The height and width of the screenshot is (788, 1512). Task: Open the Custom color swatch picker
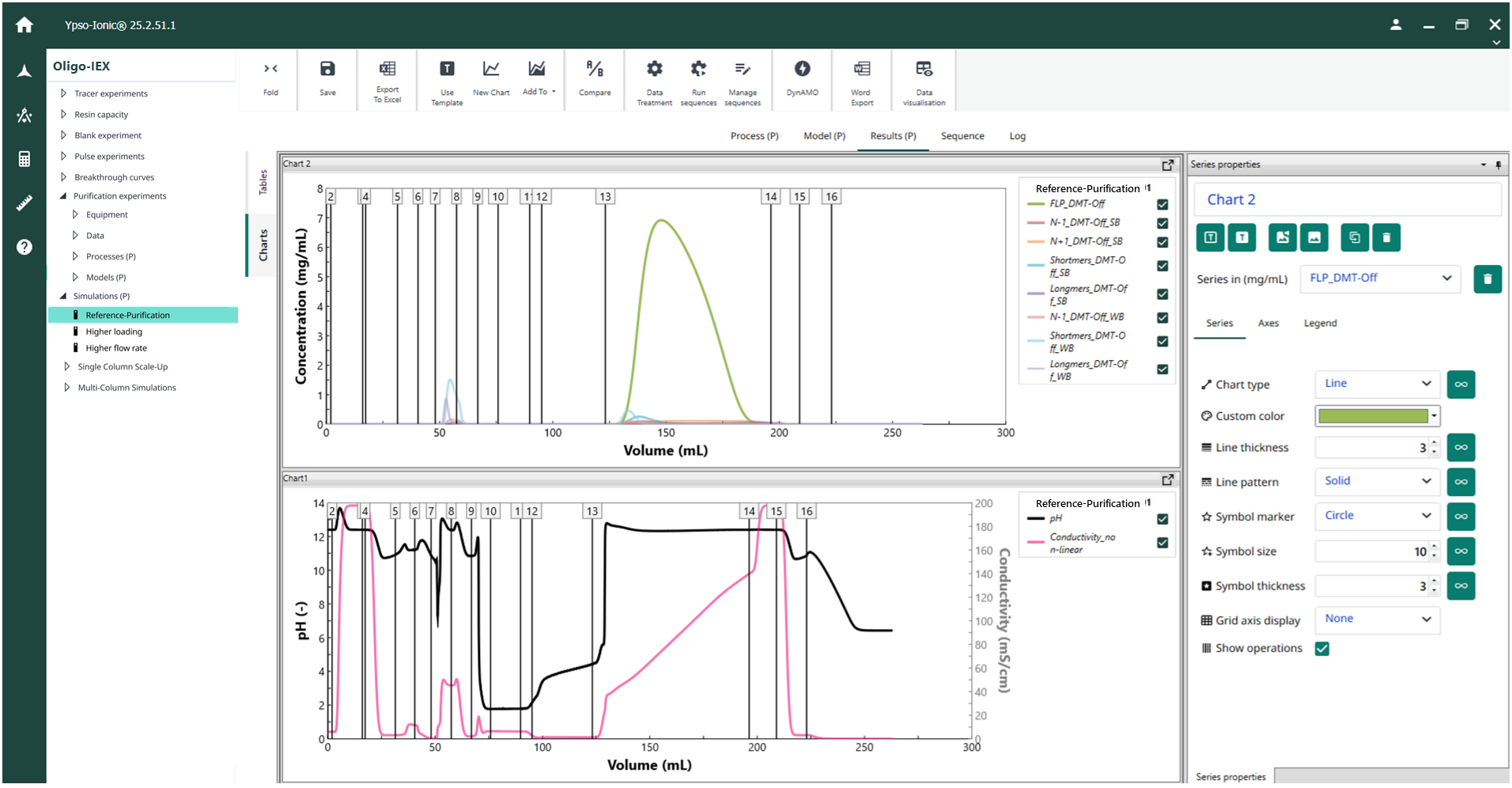point(1377,415)
